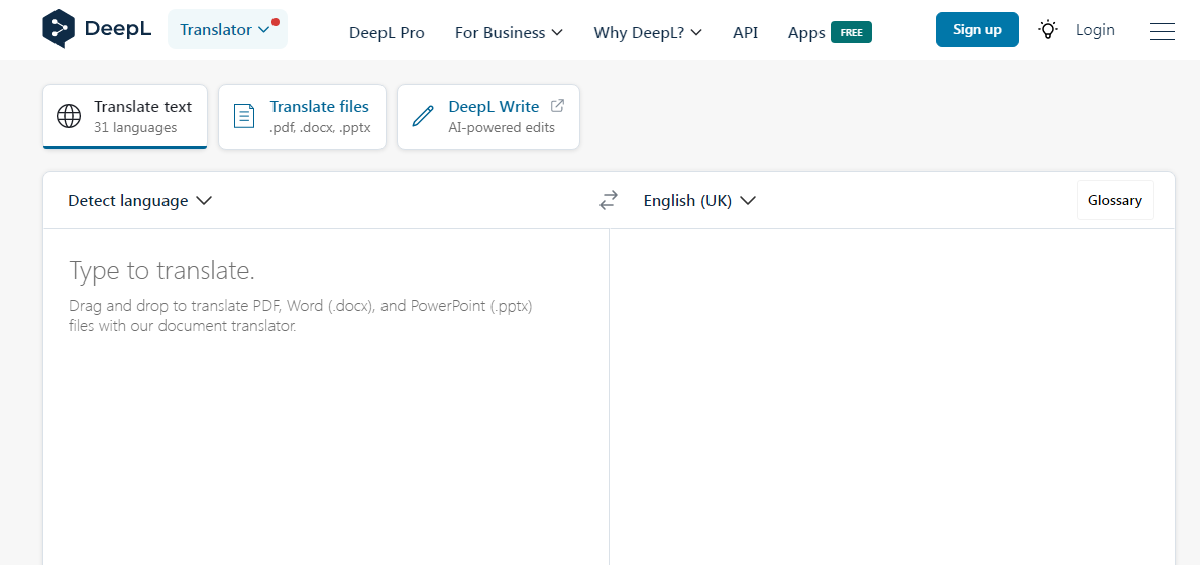
Task: Click the globe icon on Translate text
Action: coord(69,116)
